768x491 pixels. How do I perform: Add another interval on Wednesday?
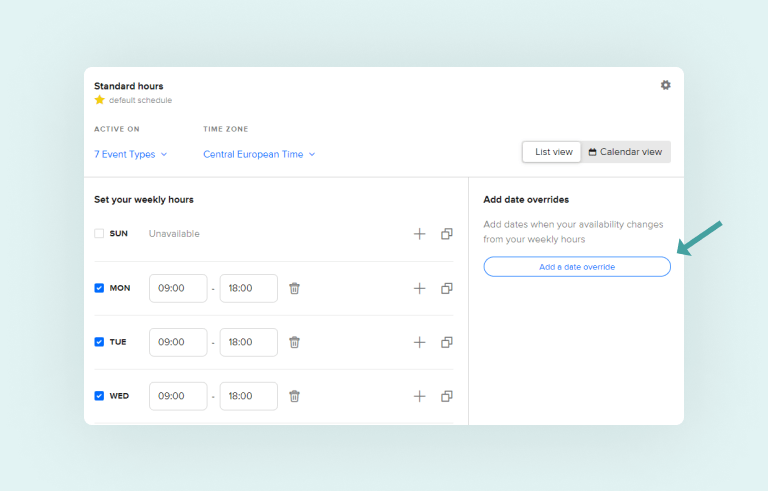pos(419,396)
